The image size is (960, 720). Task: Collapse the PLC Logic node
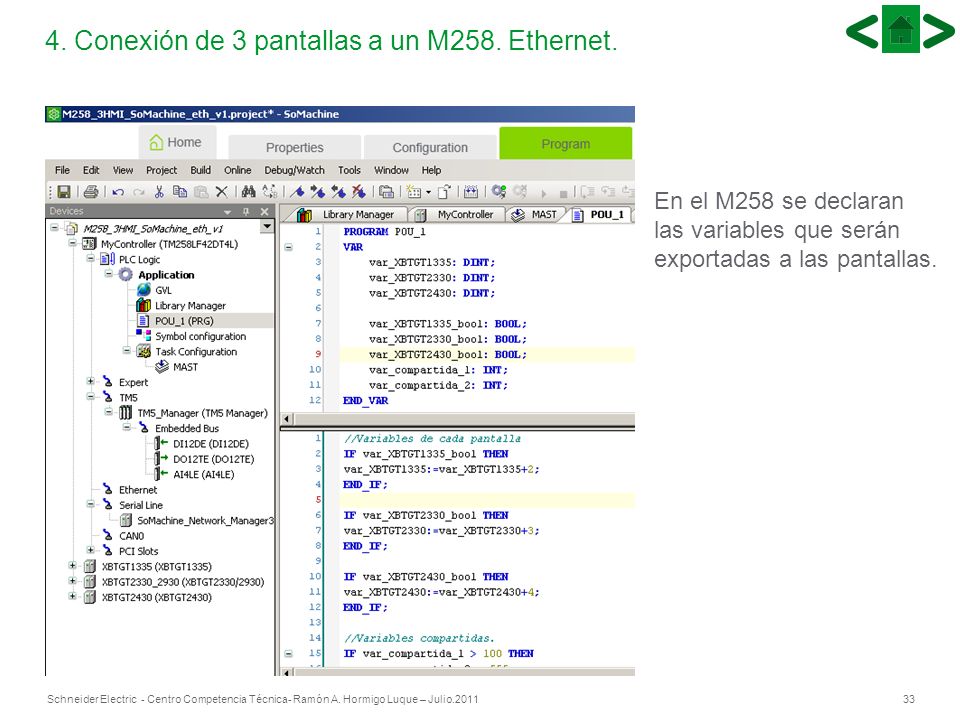pyautogui.click(x=91, y=258)
